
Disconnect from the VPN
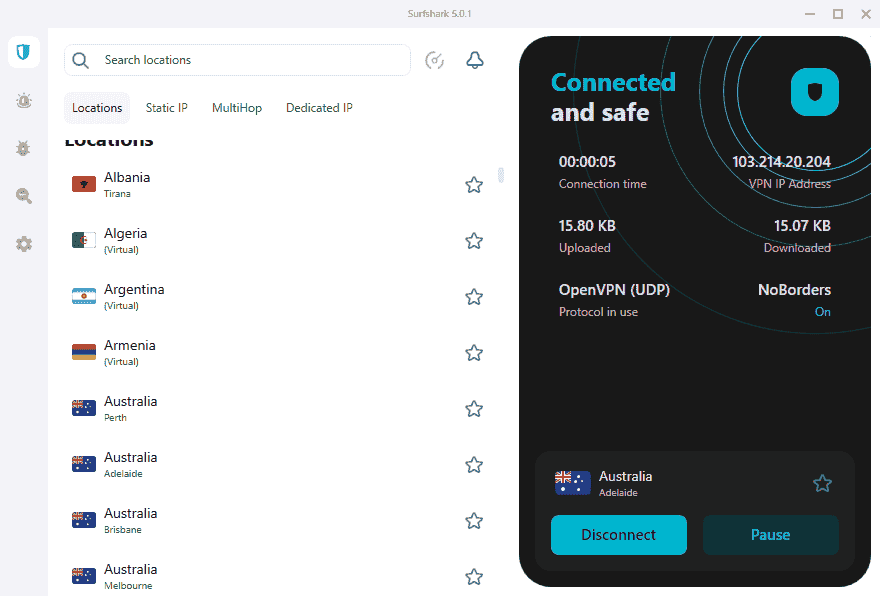(618, 535)
